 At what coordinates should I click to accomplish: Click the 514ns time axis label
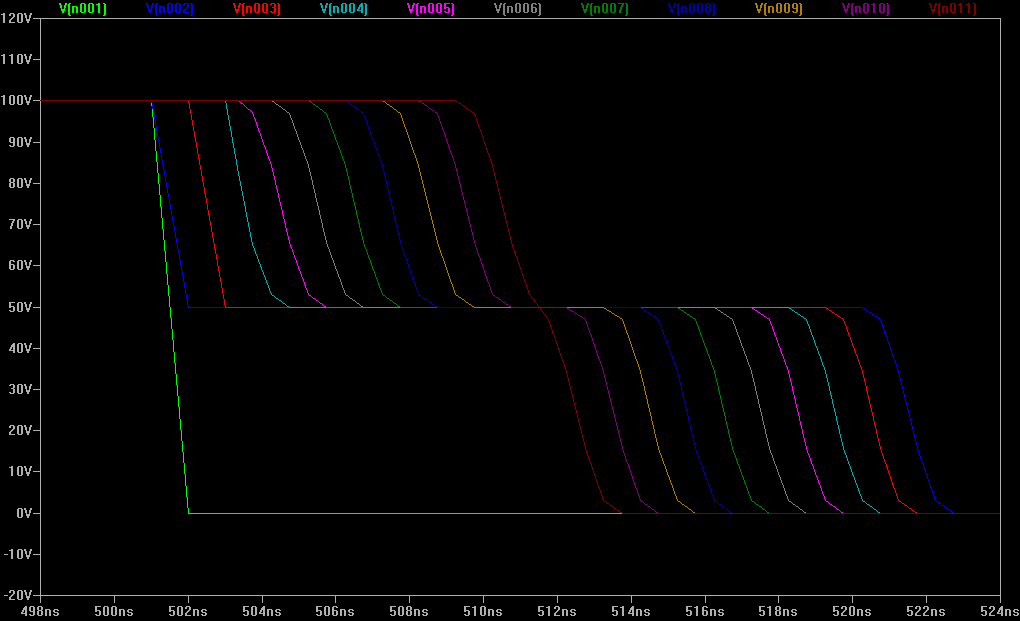pos(631,611)
